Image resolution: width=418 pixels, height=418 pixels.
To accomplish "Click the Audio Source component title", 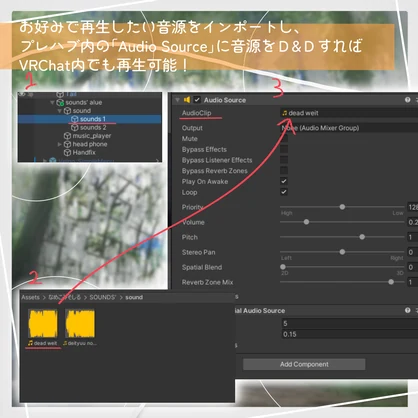I will click(225, 100).
